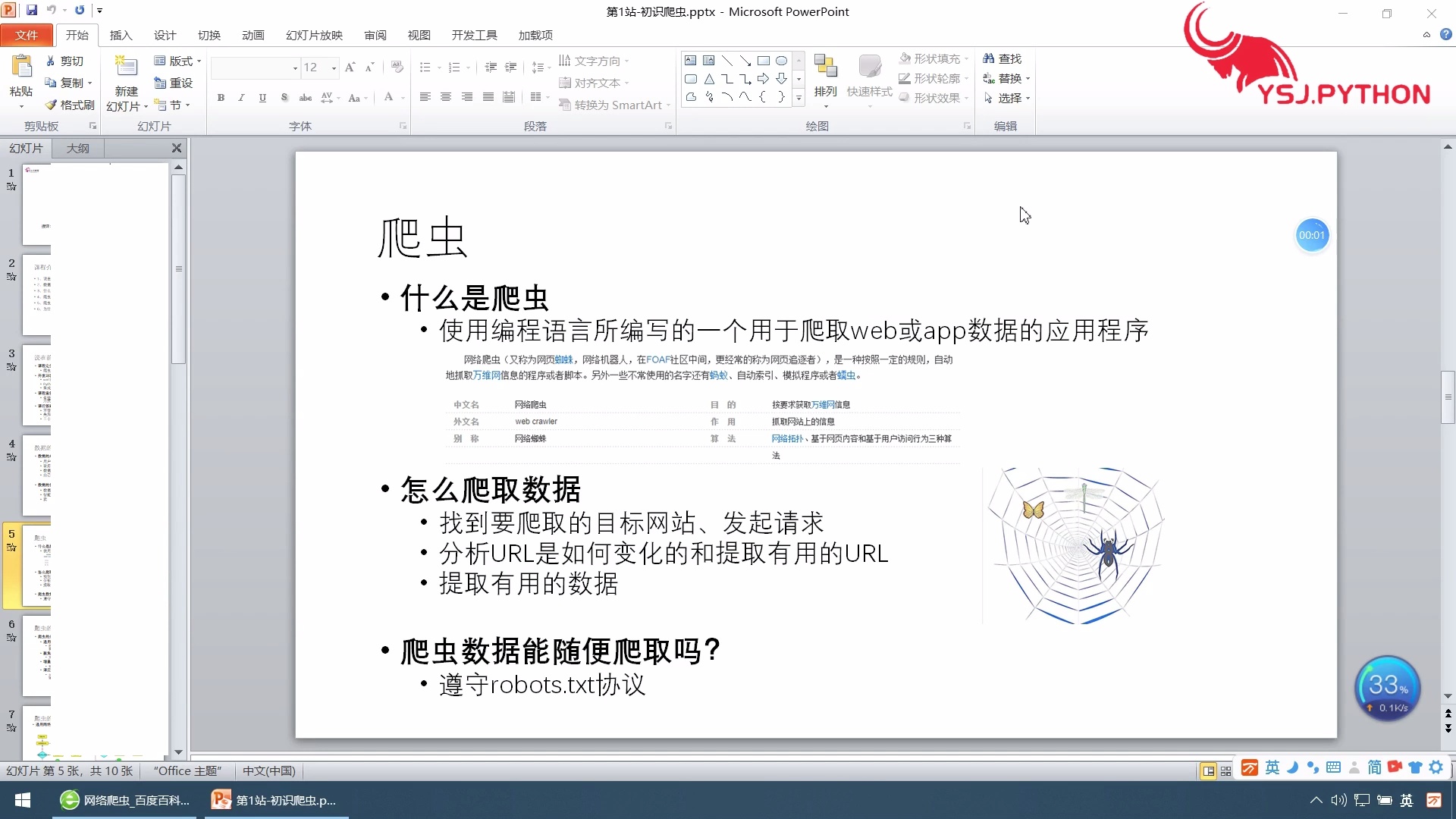Click the Paste (粘贴) icon
Screen dimensions: 1456x819
pos(21,67)
